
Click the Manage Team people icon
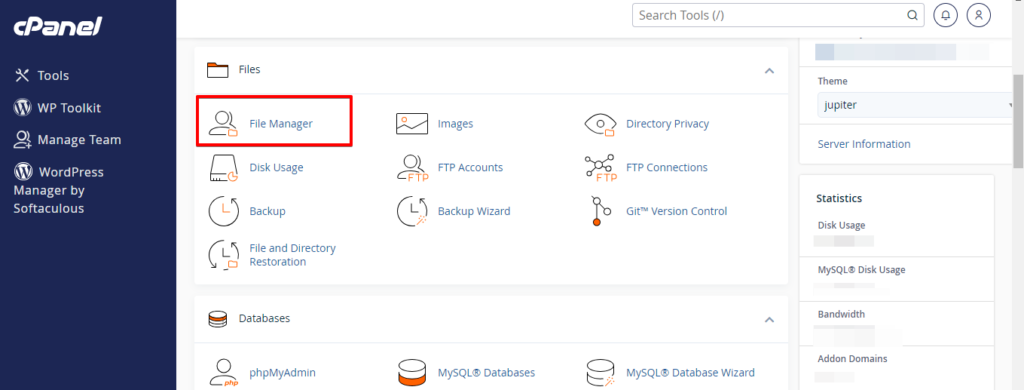tap(23, 140)
